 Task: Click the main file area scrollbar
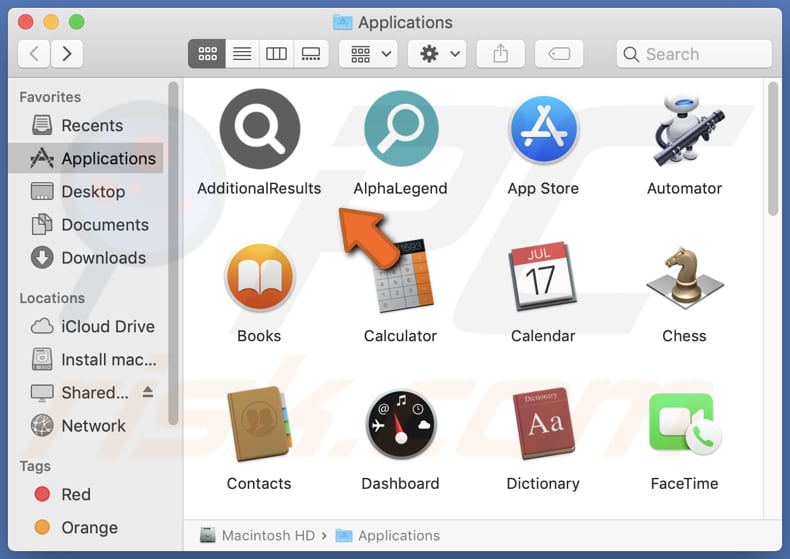(773, 149)
